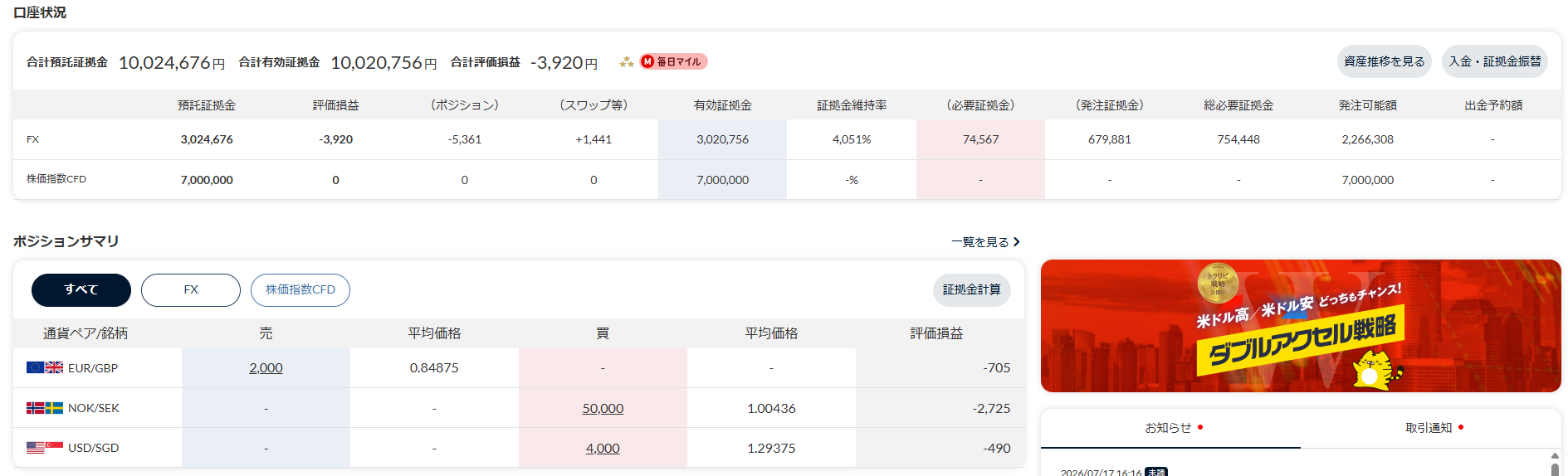Click the NOK/SEK flag icon
Image resolution: width=1568 pixels, height=476 pixels.
tap(45, 408)
